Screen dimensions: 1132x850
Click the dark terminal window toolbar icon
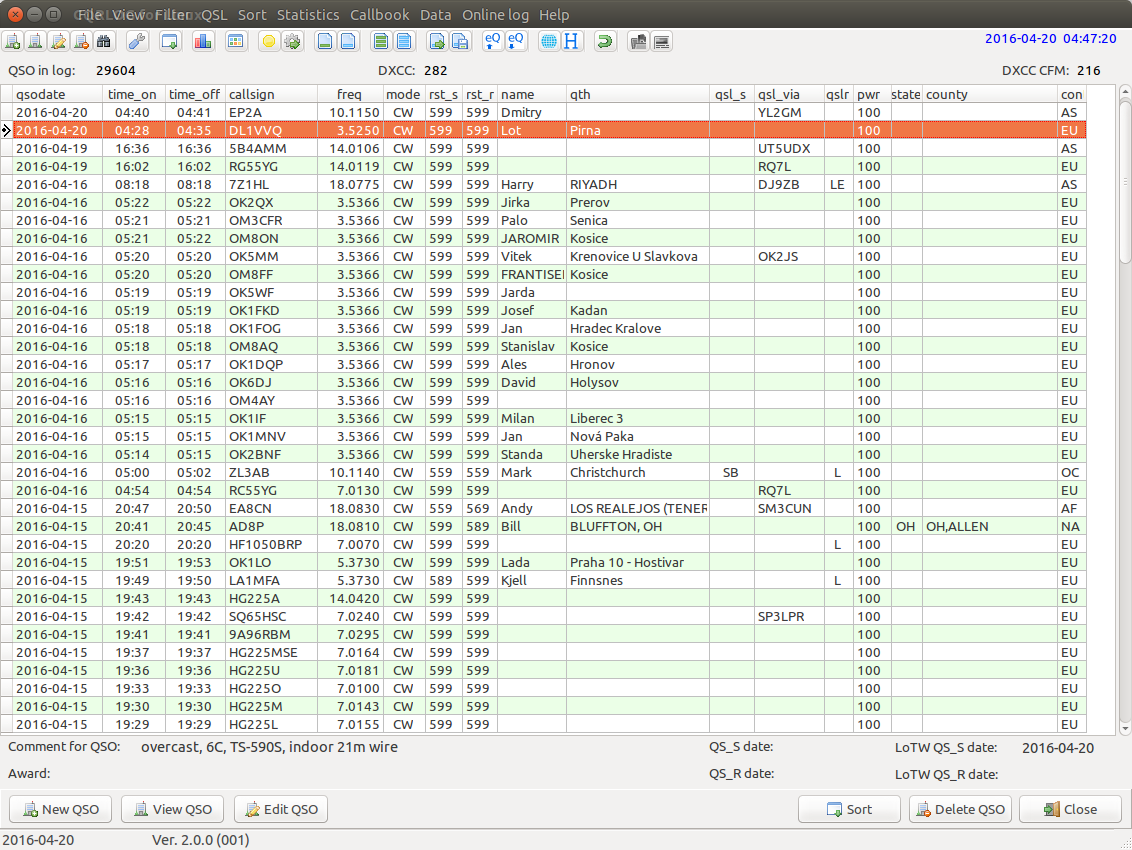click(x=661, y=41)
